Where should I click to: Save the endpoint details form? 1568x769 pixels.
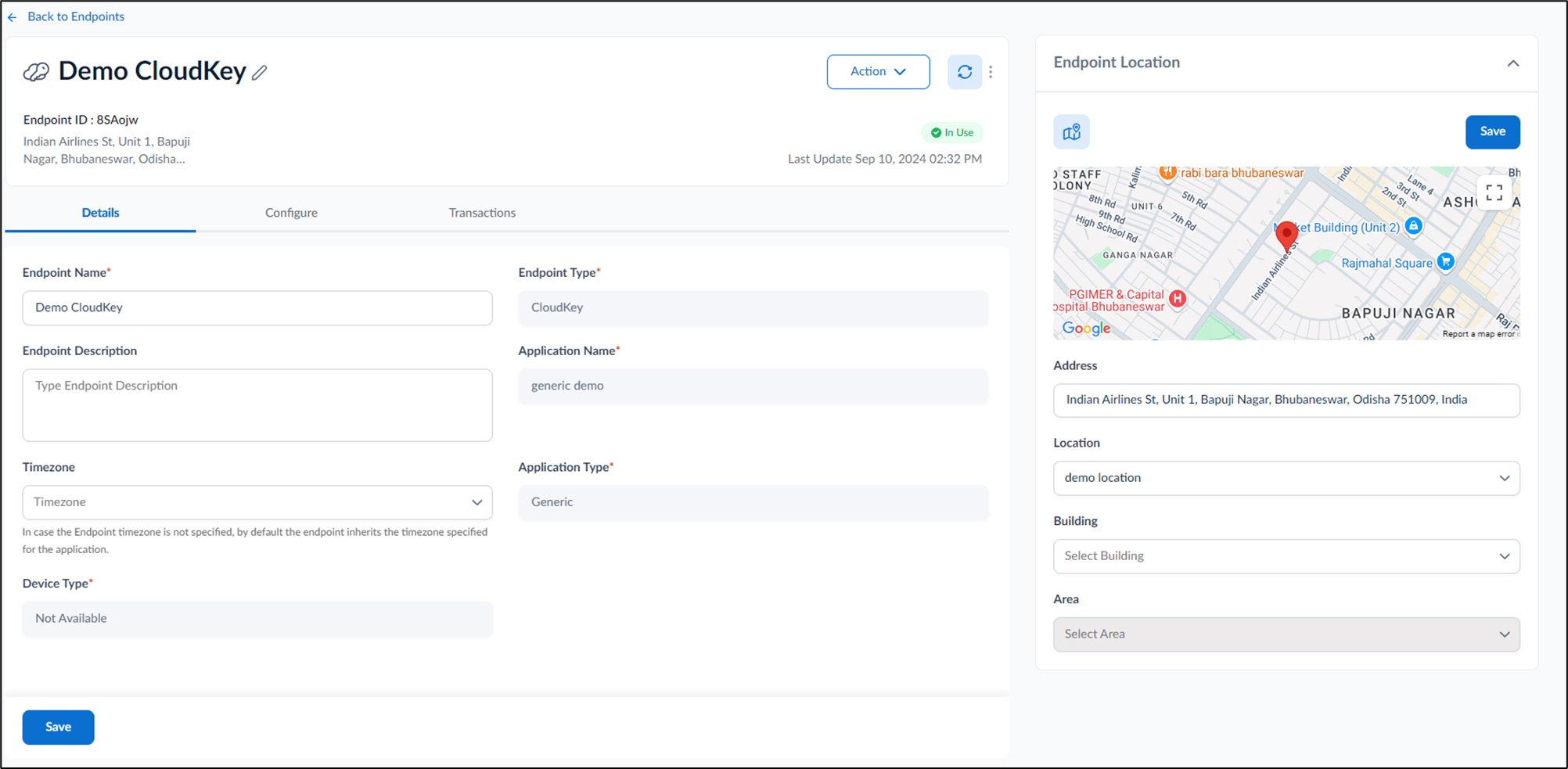(58, 728)
